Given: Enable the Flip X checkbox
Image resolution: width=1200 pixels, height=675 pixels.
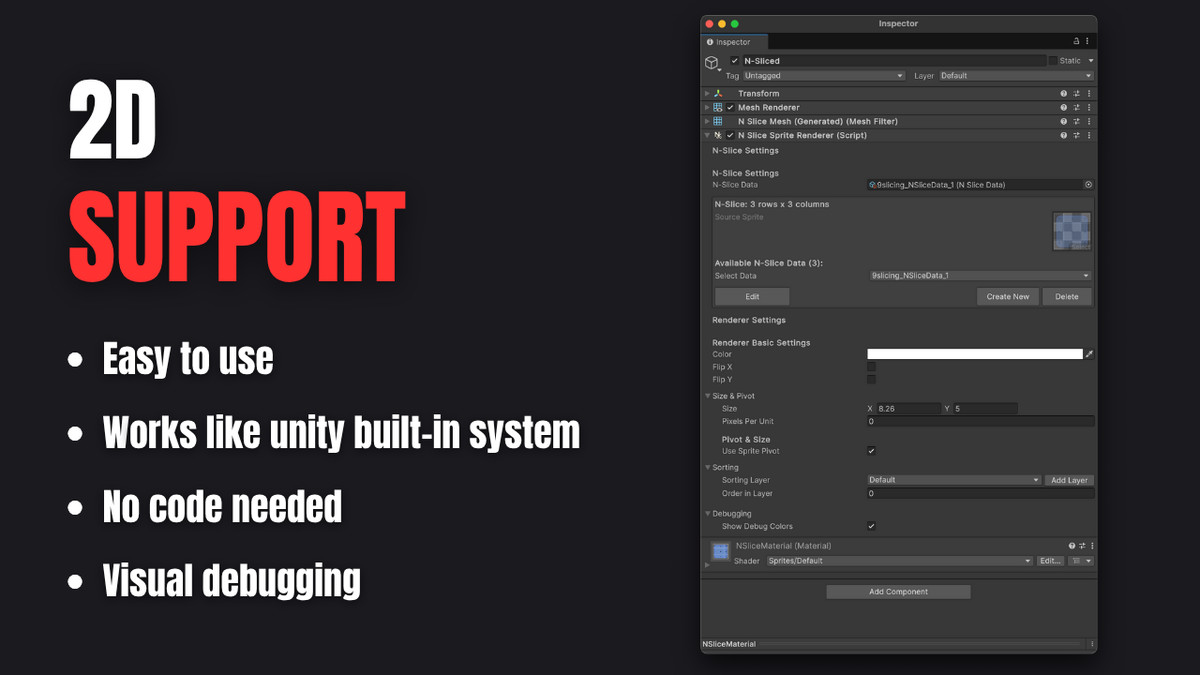Looking at the screenshot, I should (871, 367).
